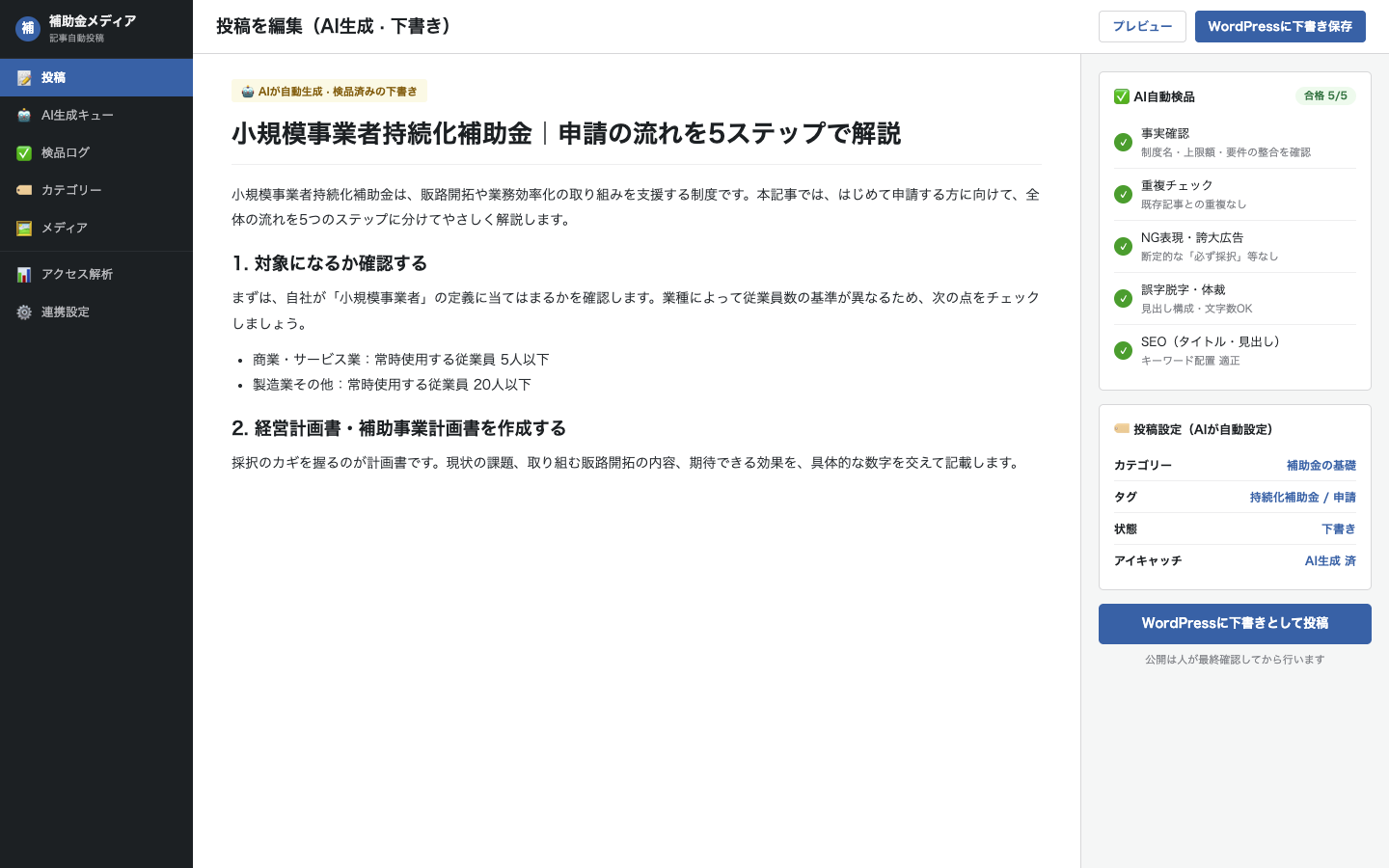1389x868 pixels.
Task: Click the 商業・サービス業 bullet item
Action: pos(401,360)
